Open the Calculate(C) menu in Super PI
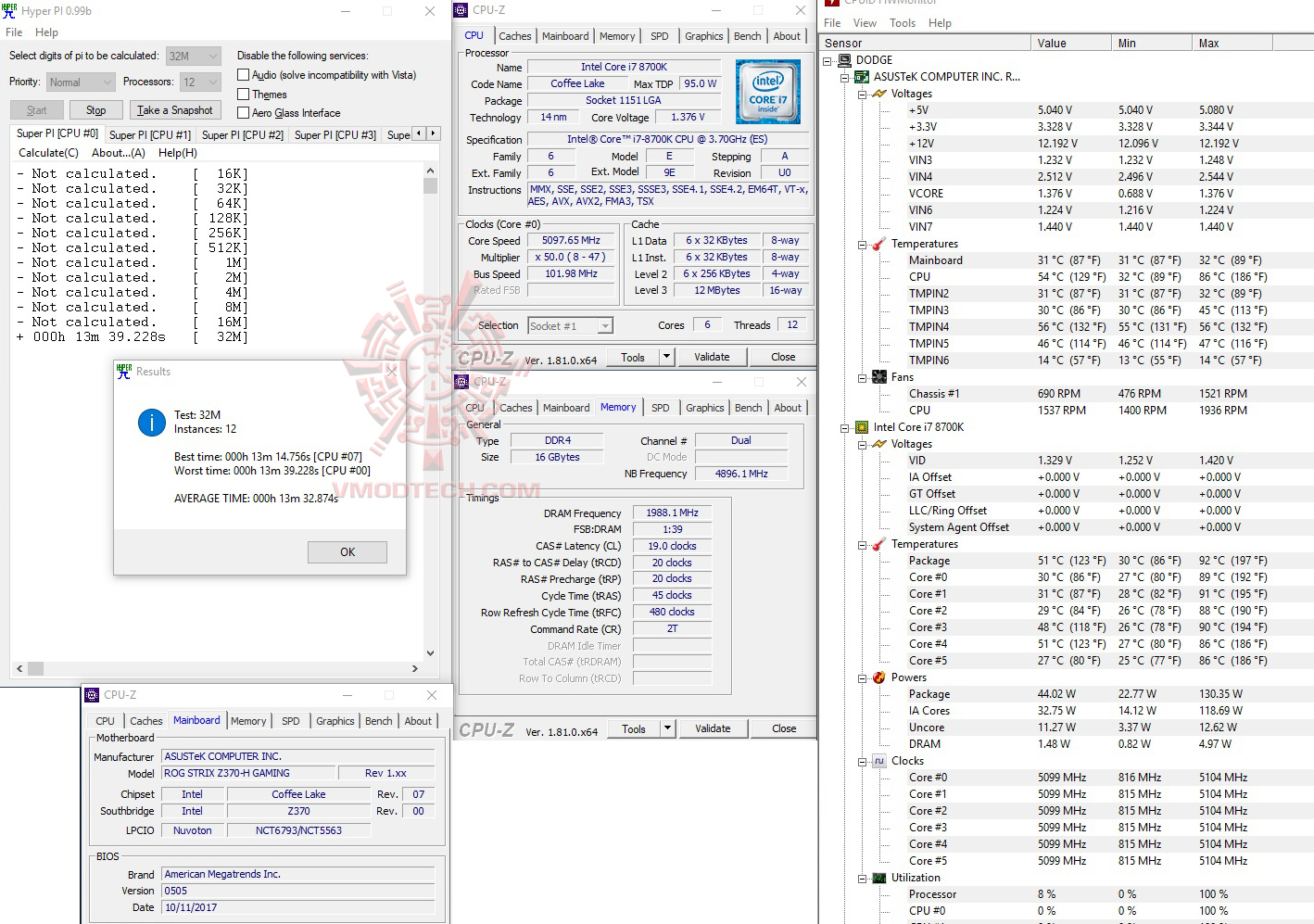Image resolution: width=1314 pixels, height=924 pixels. click(x=48, y=153)
